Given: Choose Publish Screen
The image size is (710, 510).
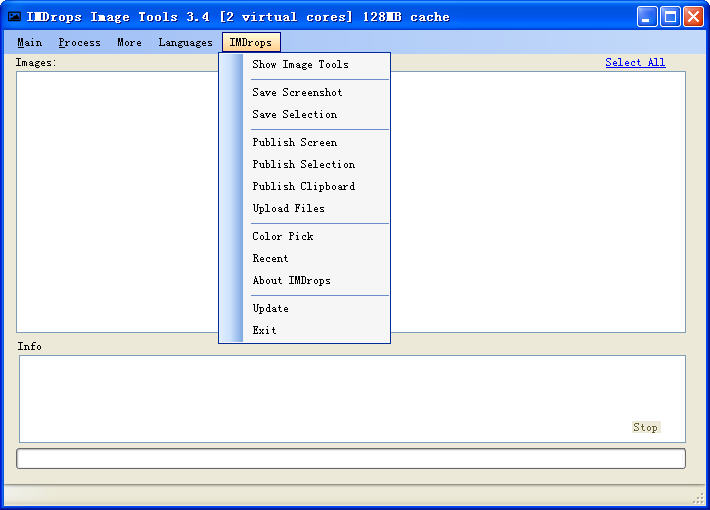Looking at the screenshot, I should pos(304,142).
